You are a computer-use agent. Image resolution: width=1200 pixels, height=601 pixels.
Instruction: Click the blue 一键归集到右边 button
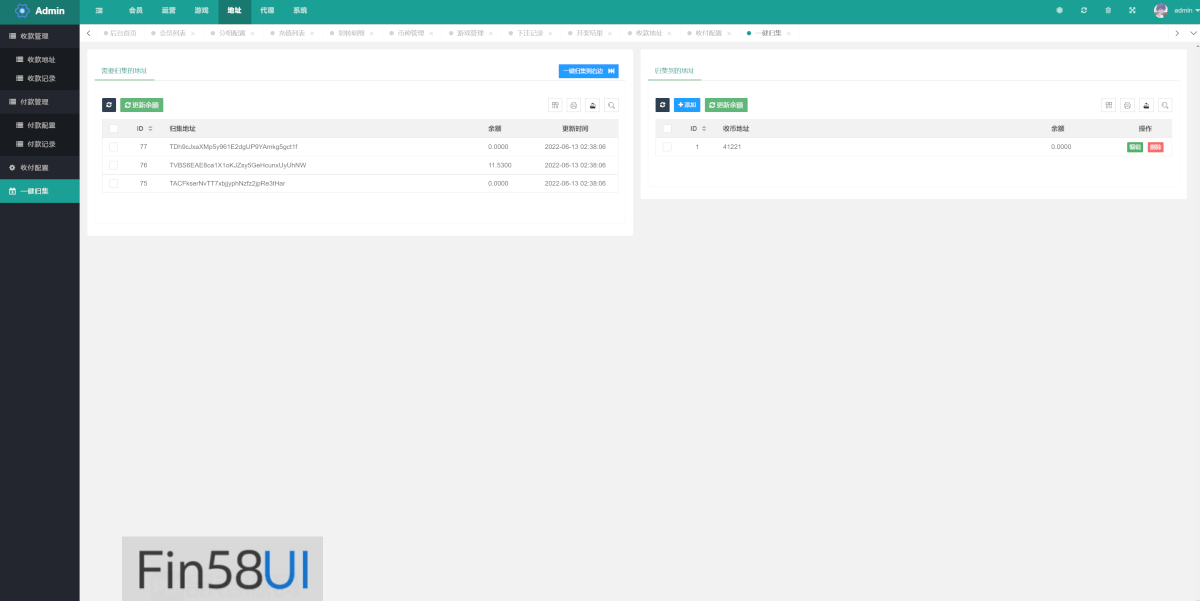coord(588,71)
